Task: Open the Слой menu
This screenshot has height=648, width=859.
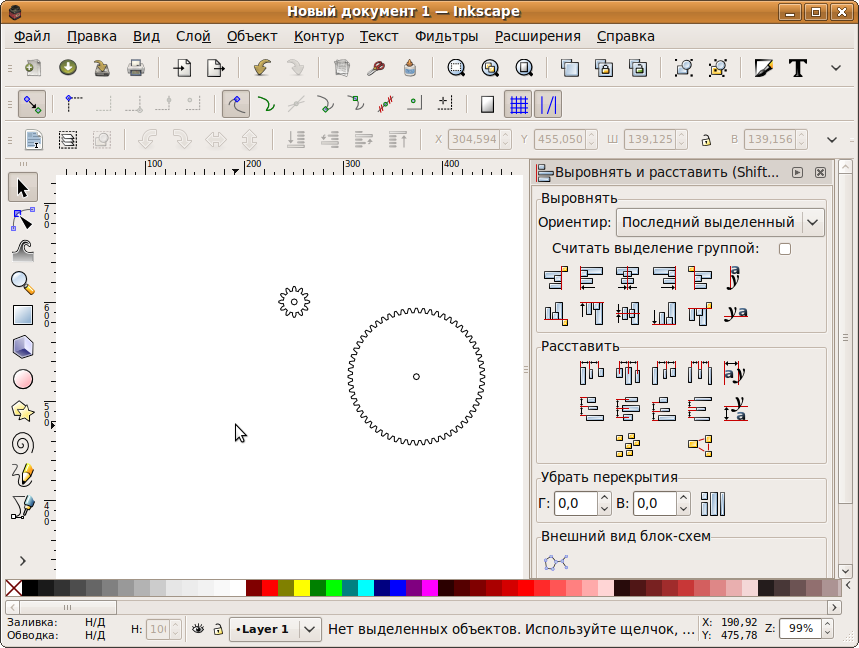Action: click(193, 36)
